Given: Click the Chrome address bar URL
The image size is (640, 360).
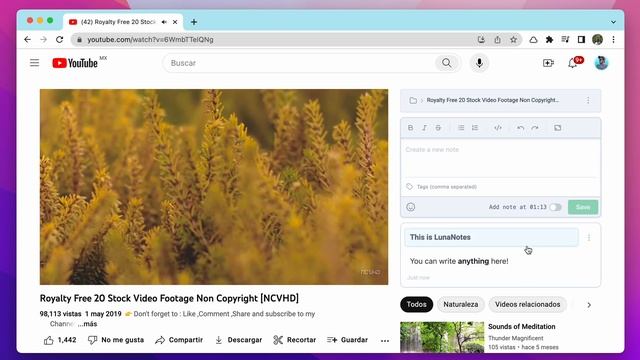Looking at the screenshot, I should (x=150, y=40).
